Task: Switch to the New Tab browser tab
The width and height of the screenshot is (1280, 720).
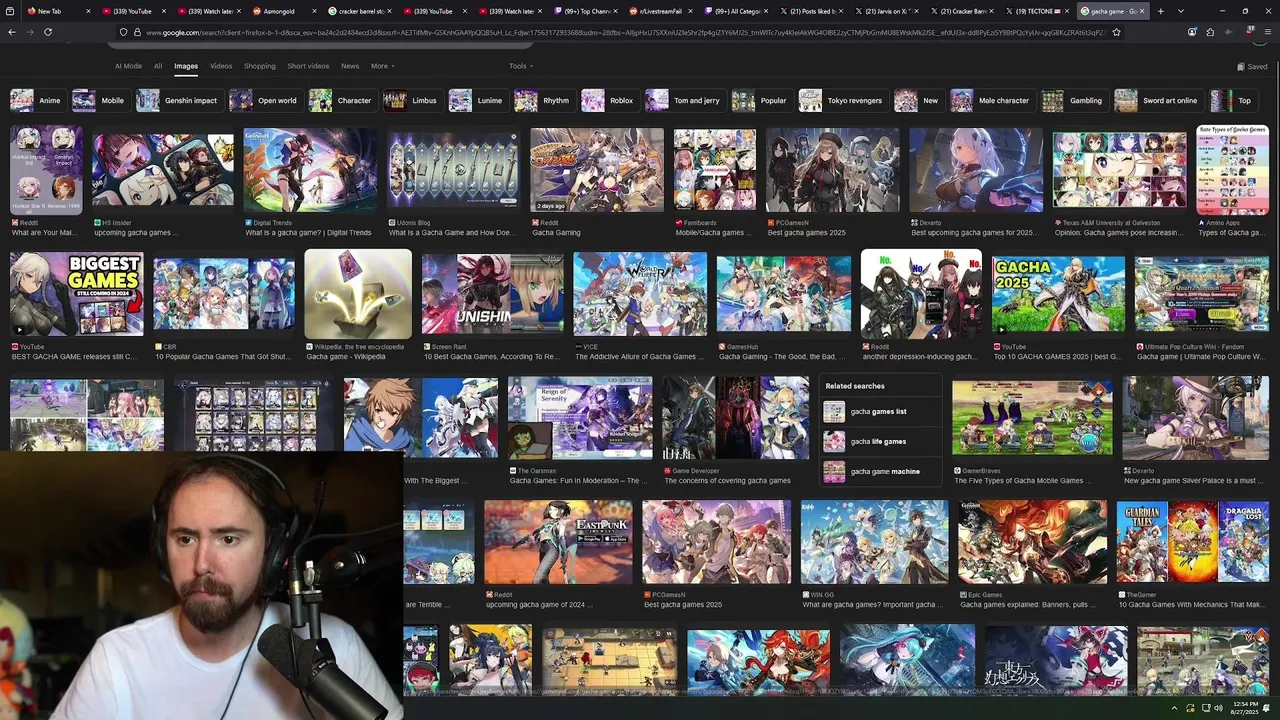Action: [57, 11]
